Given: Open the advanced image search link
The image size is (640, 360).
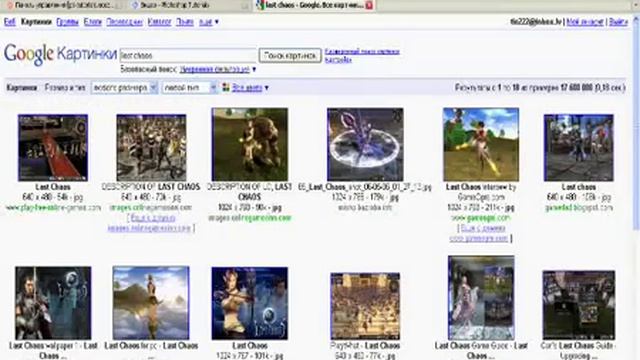Looking at the screenshot, I should (362, 52).
